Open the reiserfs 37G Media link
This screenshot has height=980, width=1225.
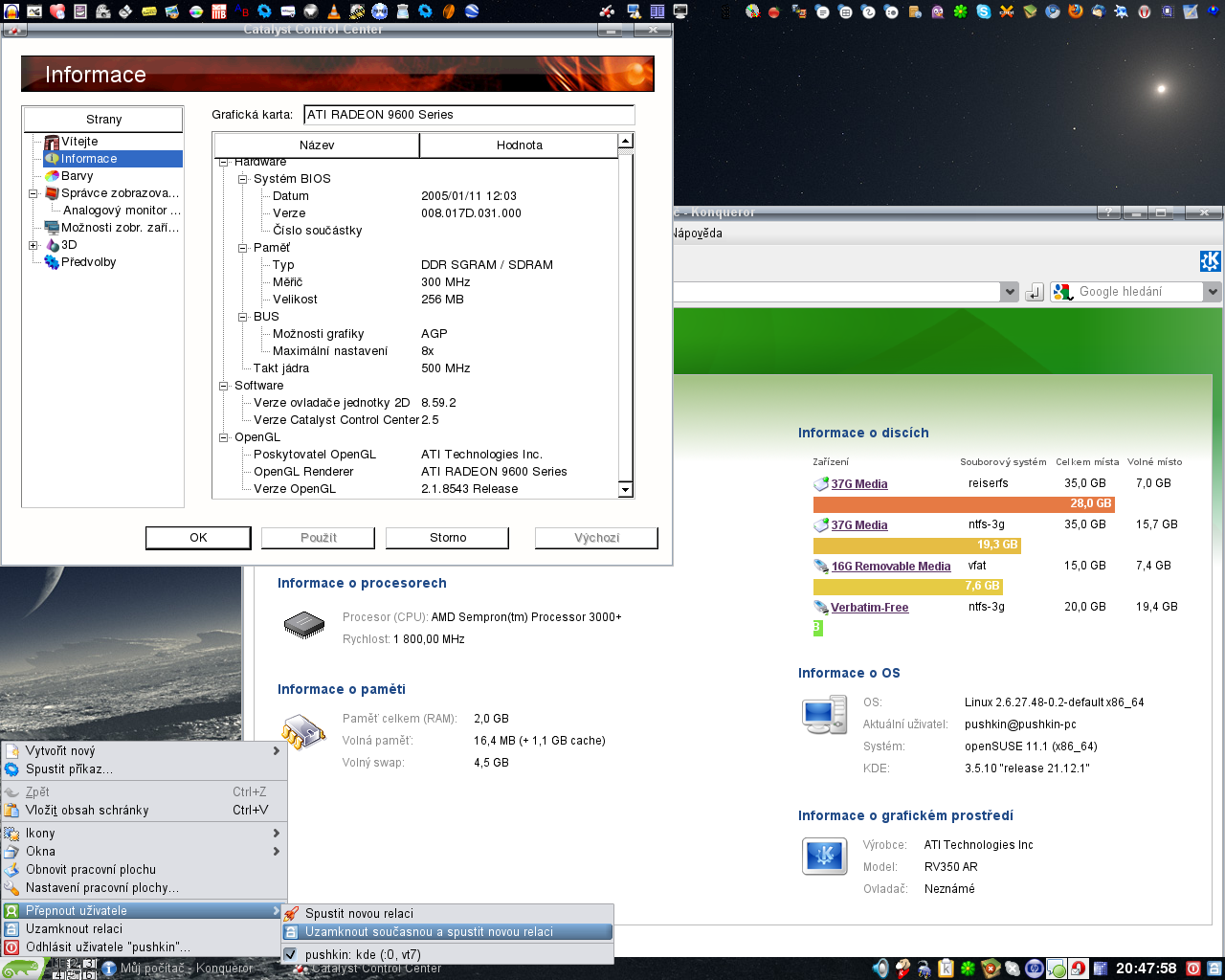(859, 484)
